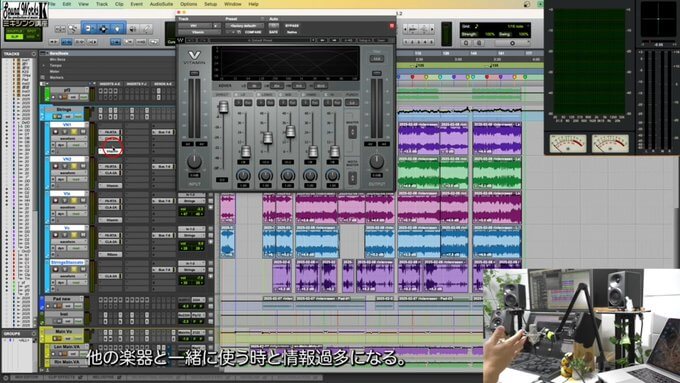
Task: Click the StringsStaccato track name
Action: (68, 262)
